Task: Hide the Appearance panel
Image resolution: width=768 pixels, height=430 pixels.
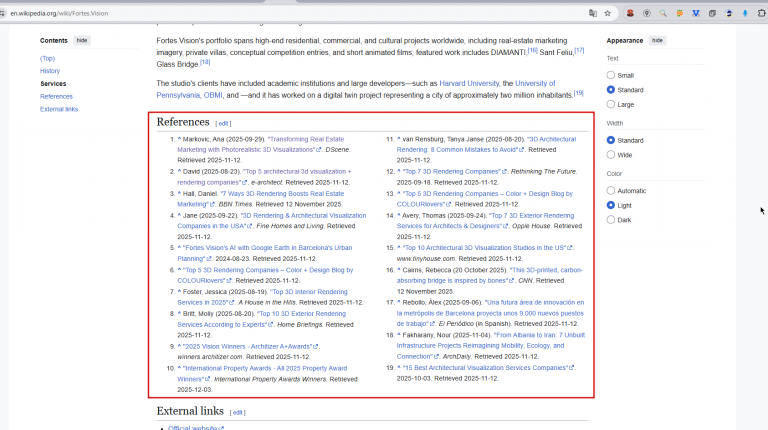Action: [657, 41]
